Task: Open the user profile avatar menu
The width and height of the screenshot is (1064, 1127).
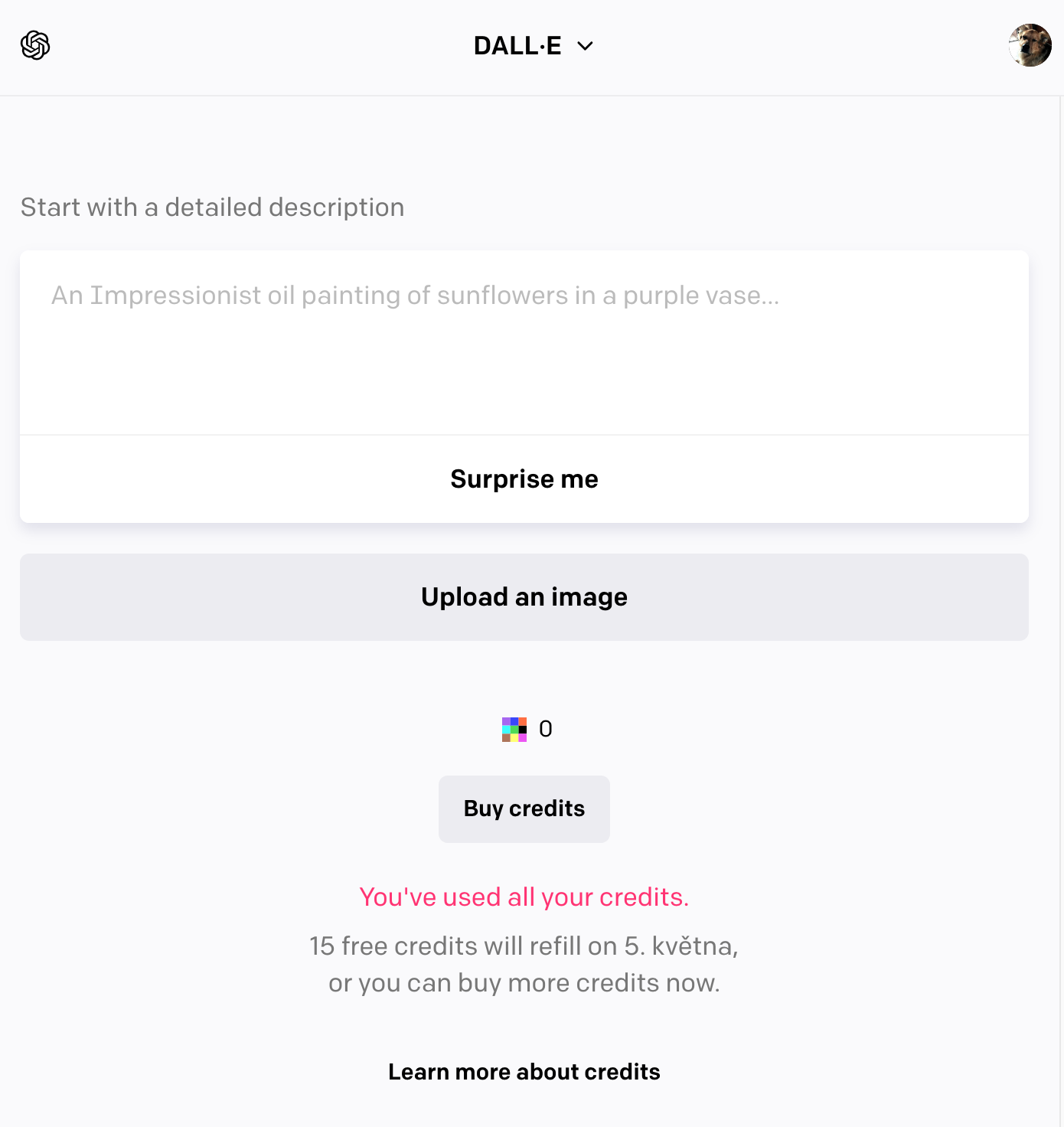Action: pos(1030,45)
